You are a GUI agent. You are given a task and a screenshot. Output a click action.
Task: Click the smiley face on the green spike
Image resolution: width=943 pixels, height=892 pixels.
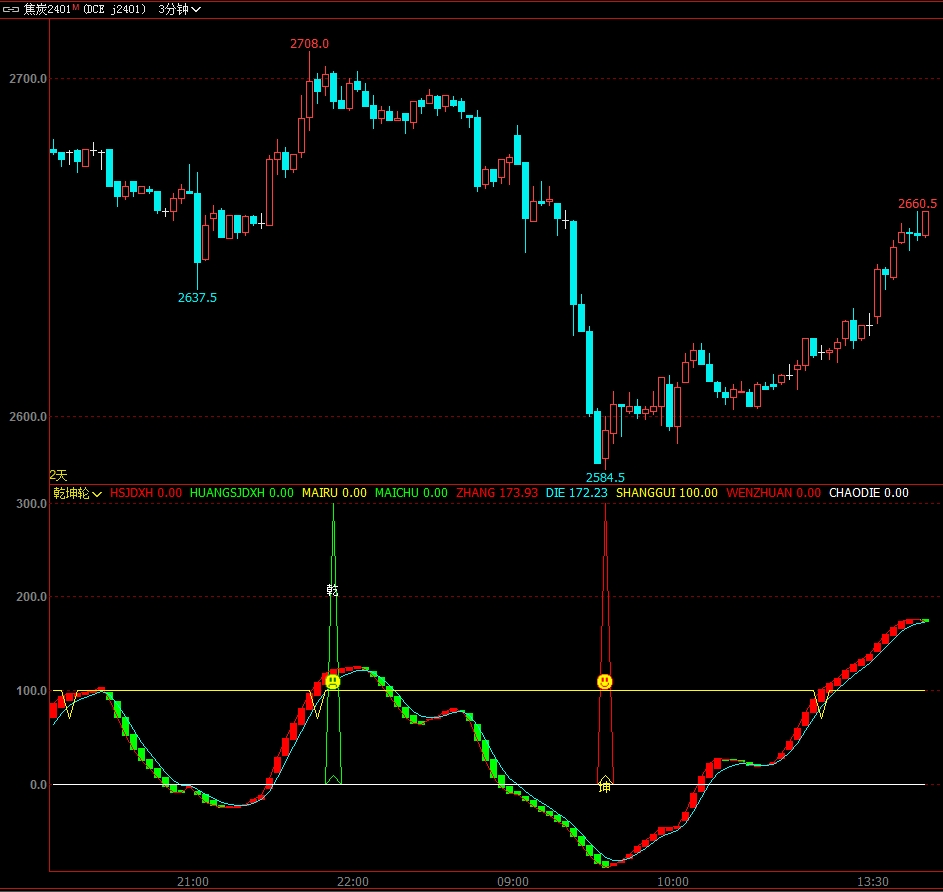click(x=333, y=681)
